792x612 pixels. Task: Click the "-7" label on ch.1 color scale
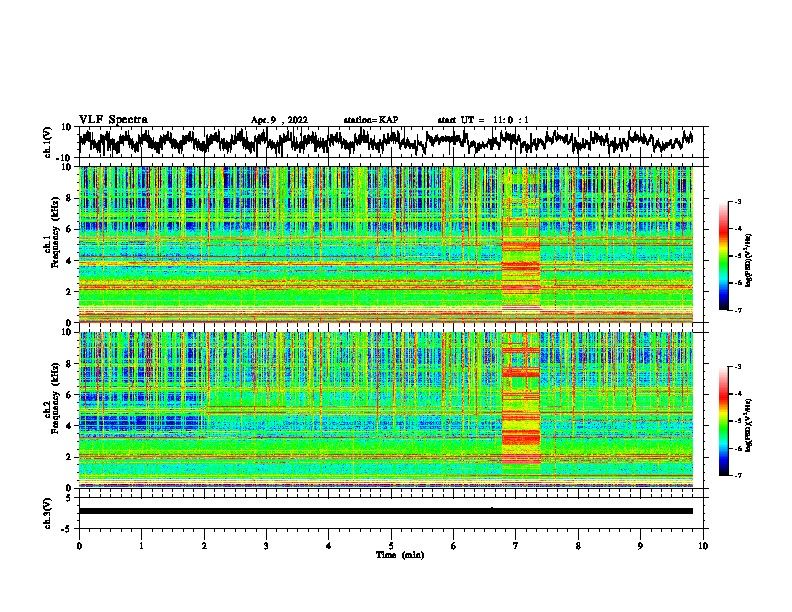[737, 310]
